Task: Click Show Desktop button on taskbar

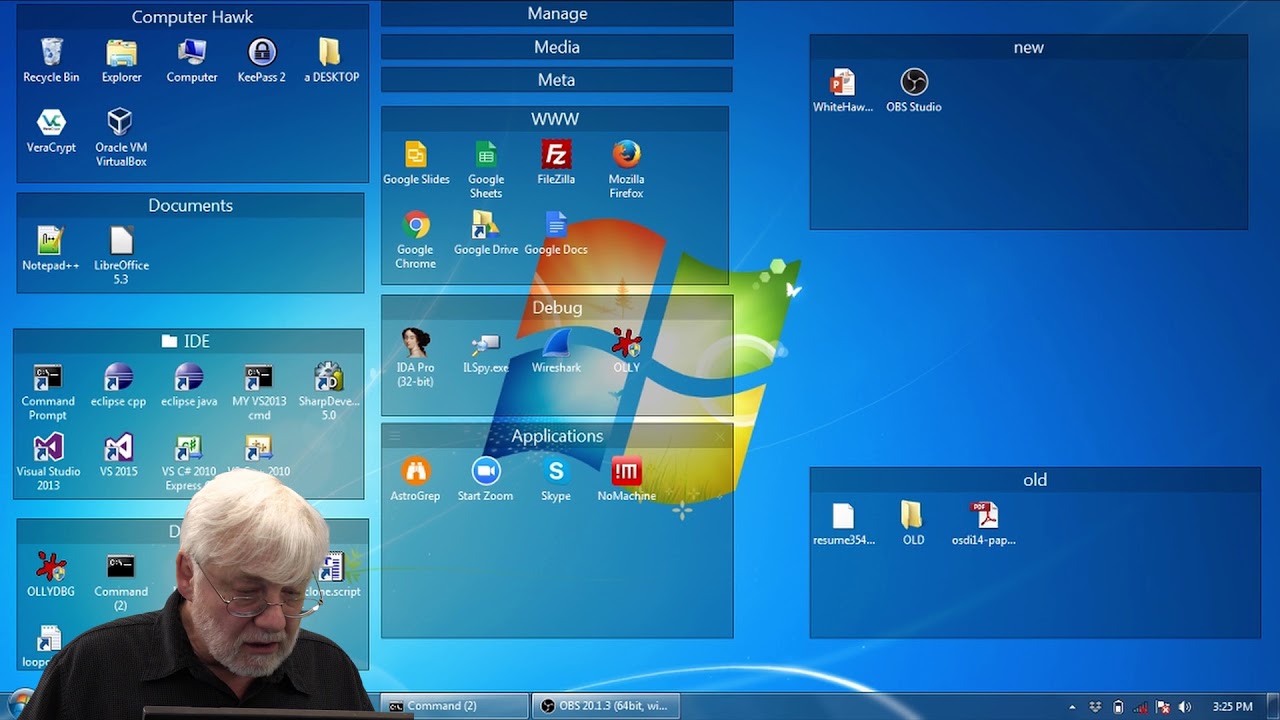Action: tap(1272, 707)
